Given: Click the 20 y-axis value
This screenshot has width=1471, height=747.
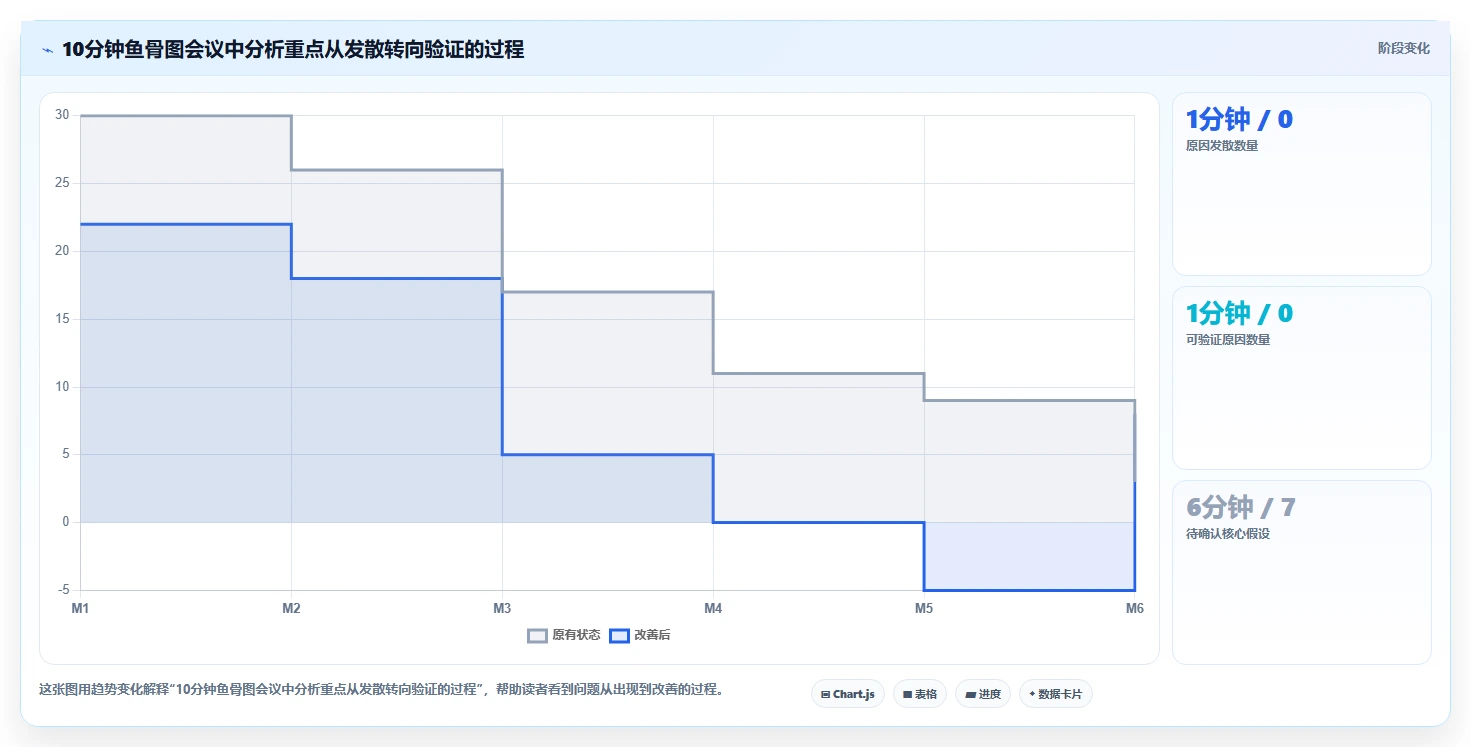Looking at the screenshot, I should tap(62, 251).
